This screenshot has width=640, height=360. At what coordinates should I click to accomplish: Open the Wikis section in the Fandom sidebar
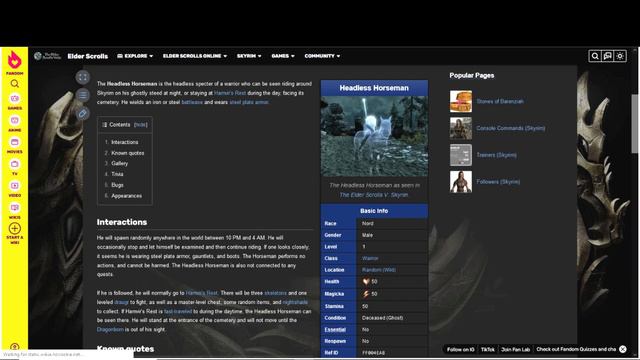tap(15, 211)
